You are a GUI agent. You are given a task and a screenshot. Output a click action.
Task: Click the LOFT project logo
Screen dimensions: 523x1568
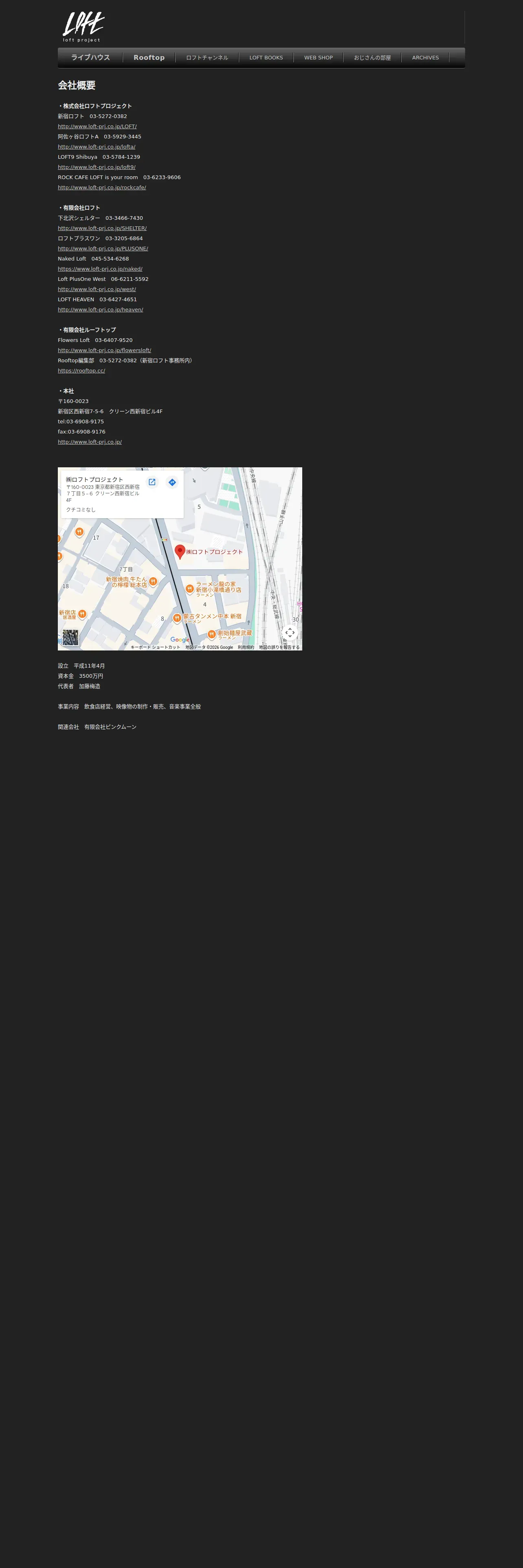click(x=84, y=27)
